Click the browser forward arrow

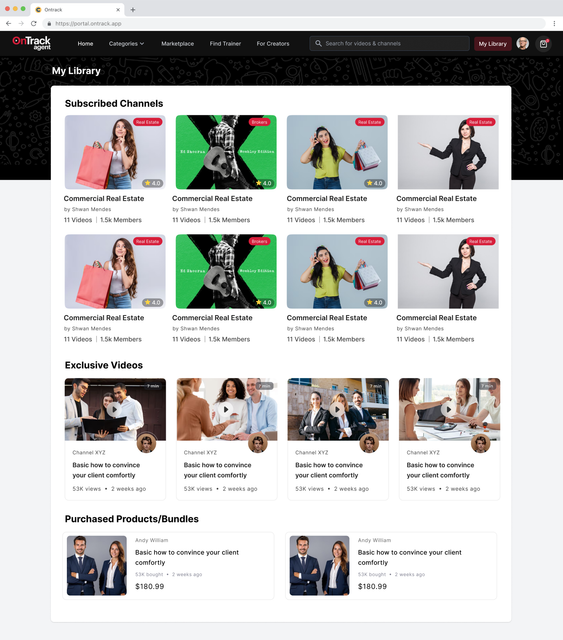click(x=21, y=24)
